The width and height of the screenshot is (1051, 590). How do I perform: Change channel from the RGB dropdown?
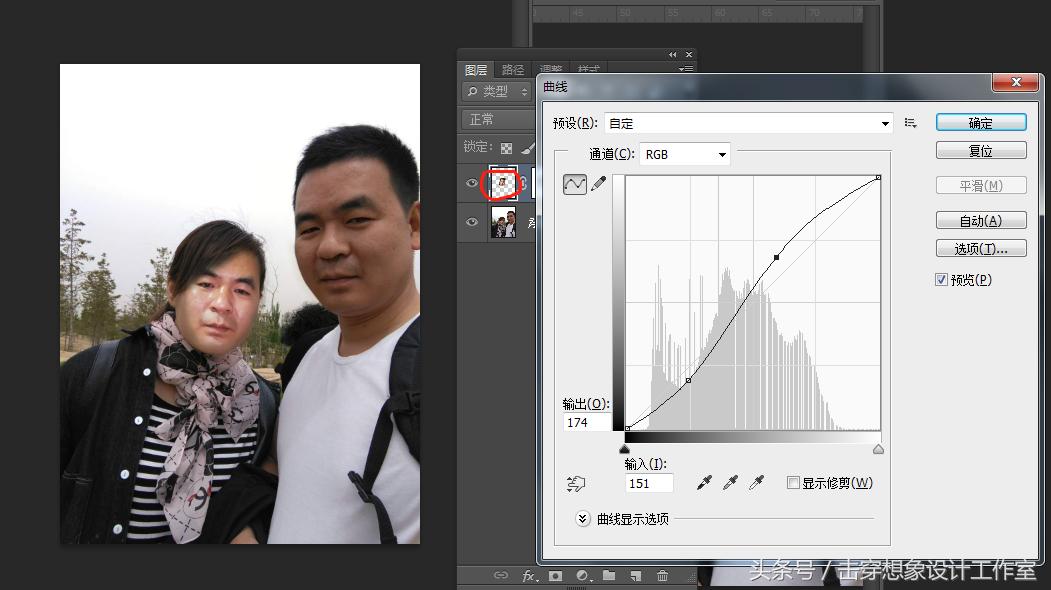tap(685, 154)
